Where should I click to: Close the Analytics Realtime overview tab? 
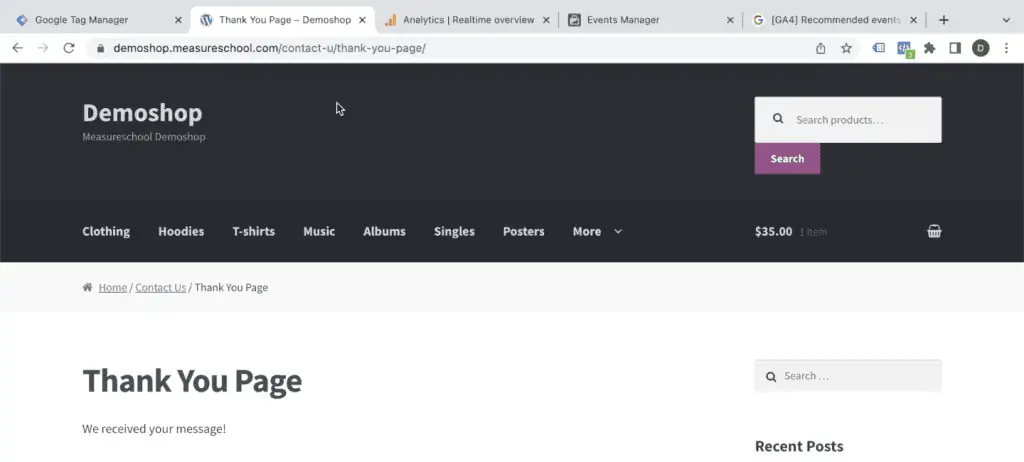(546, 20)
